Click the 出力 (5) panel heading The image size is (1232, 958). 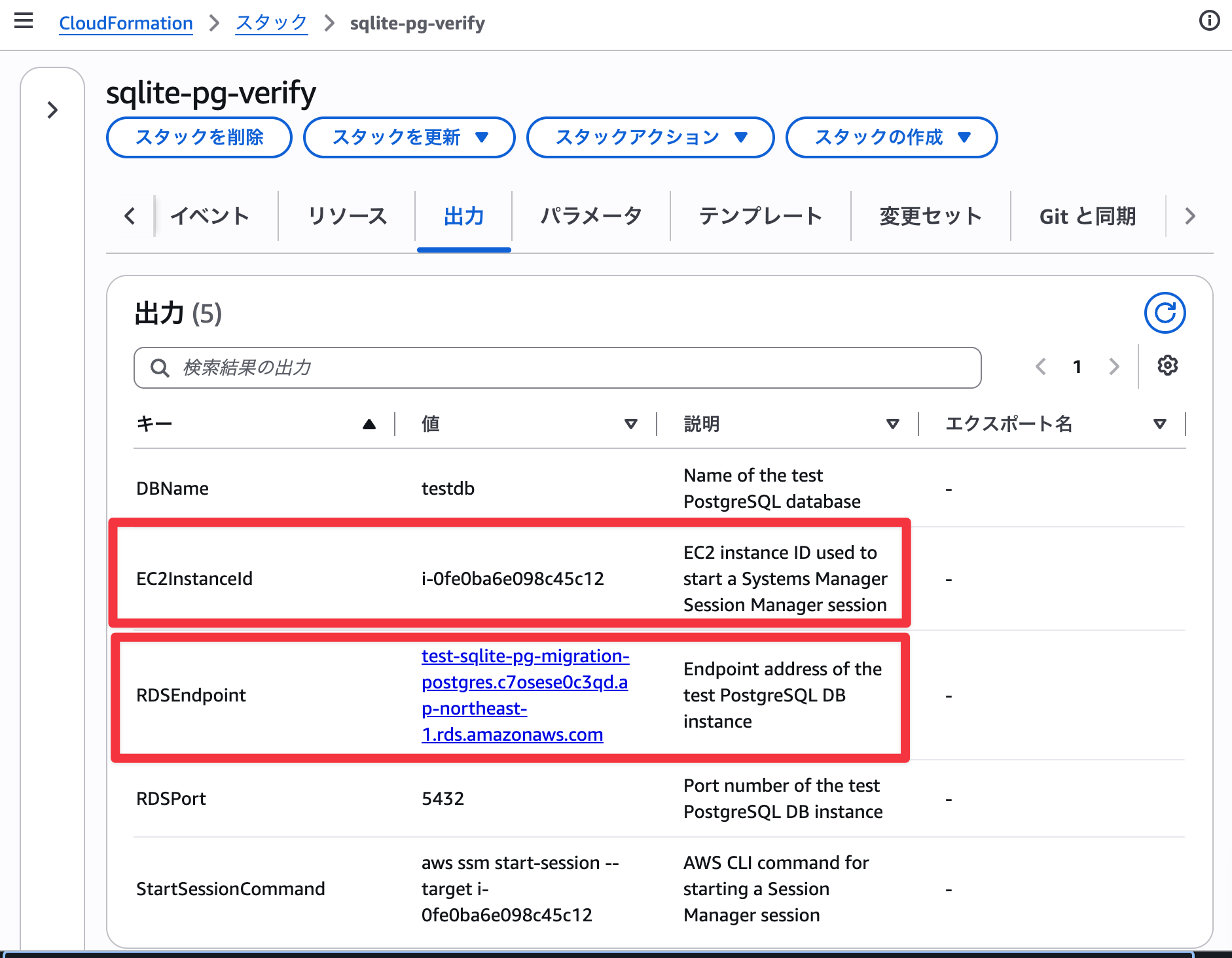pyautogui.click(x=178, y=313)
